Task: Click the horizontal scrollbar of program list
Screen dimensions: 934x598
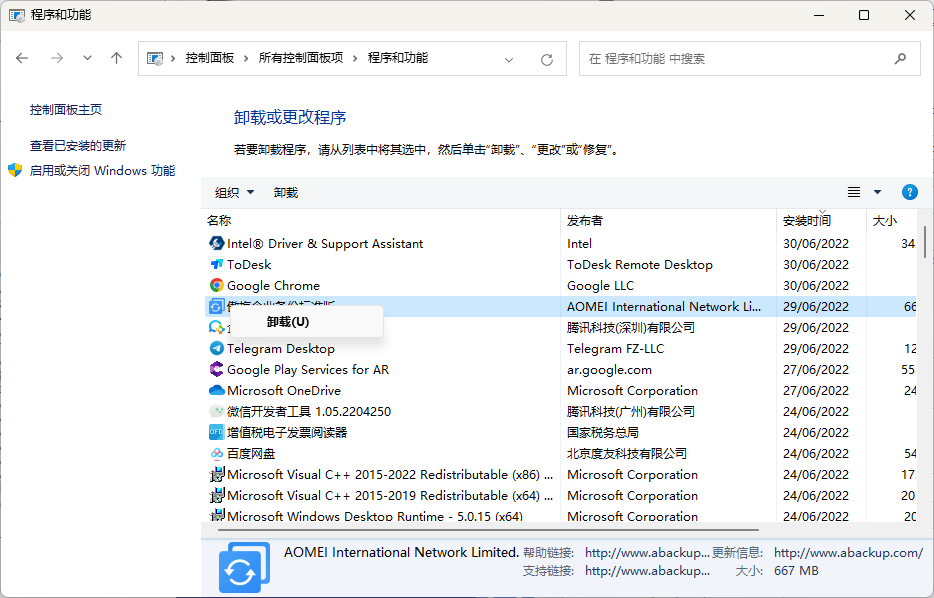Action: coord(480,529)
